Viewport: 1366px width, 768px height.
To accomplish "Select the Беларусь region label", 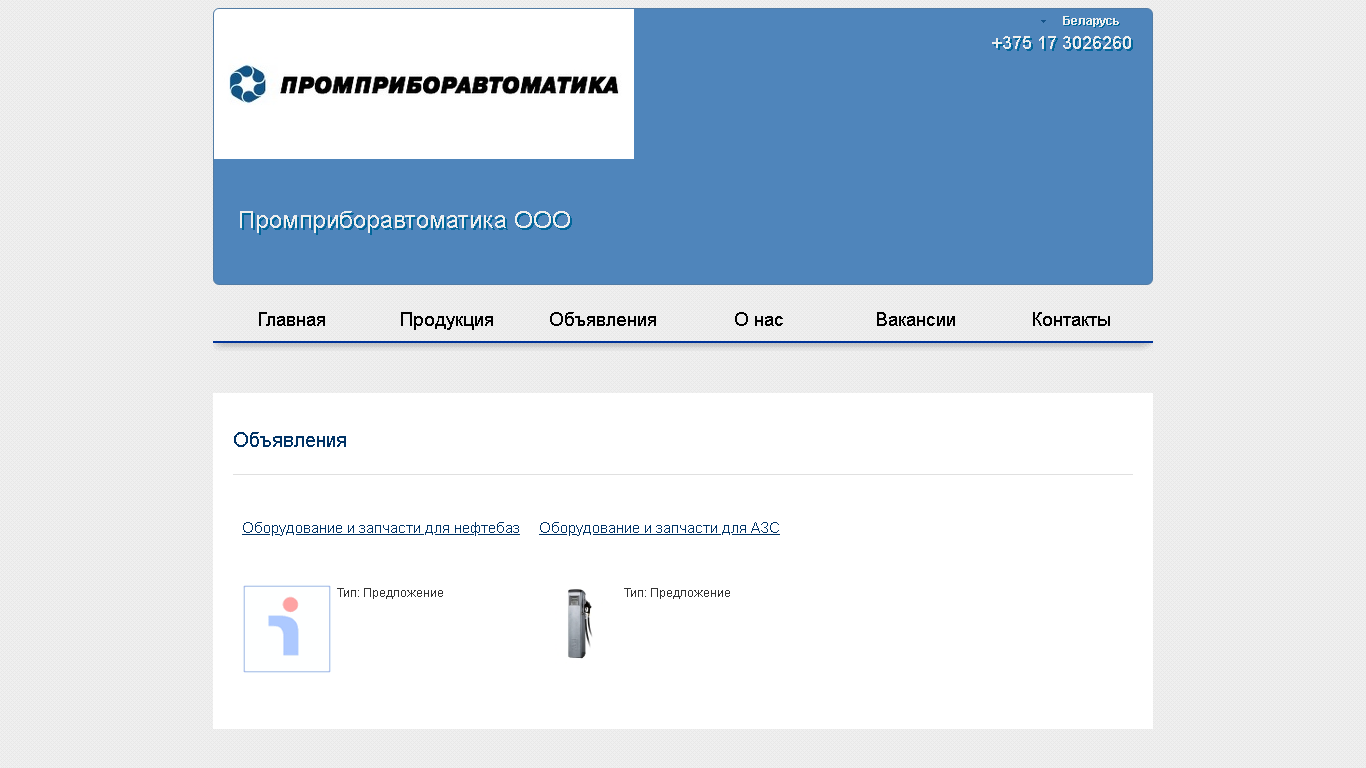I will coord(1090,21).
